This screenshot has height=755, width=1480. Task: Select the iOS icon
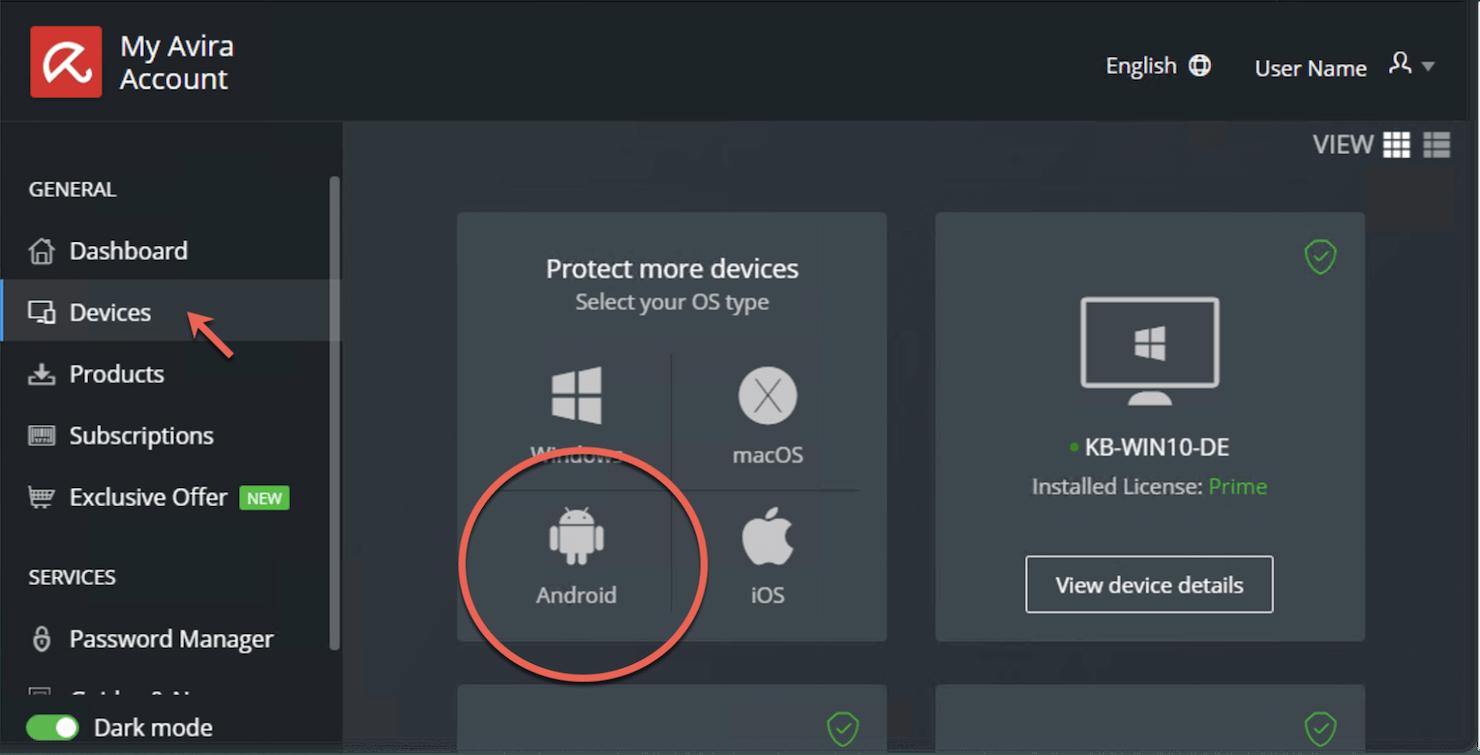[766, 555]
